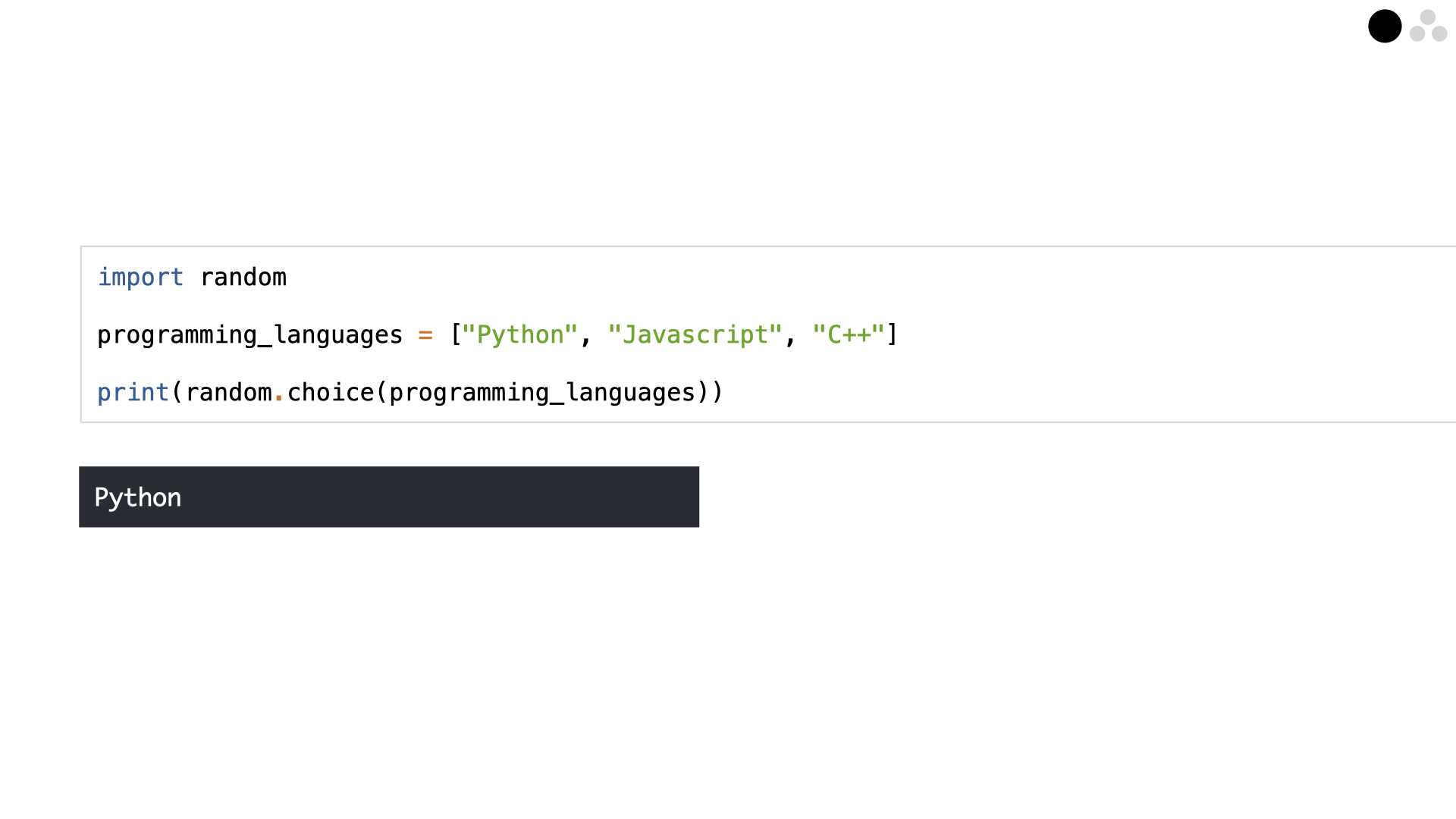Click the orange equals sign operator
1456x819 pixels.
click(x=425, y=335)
